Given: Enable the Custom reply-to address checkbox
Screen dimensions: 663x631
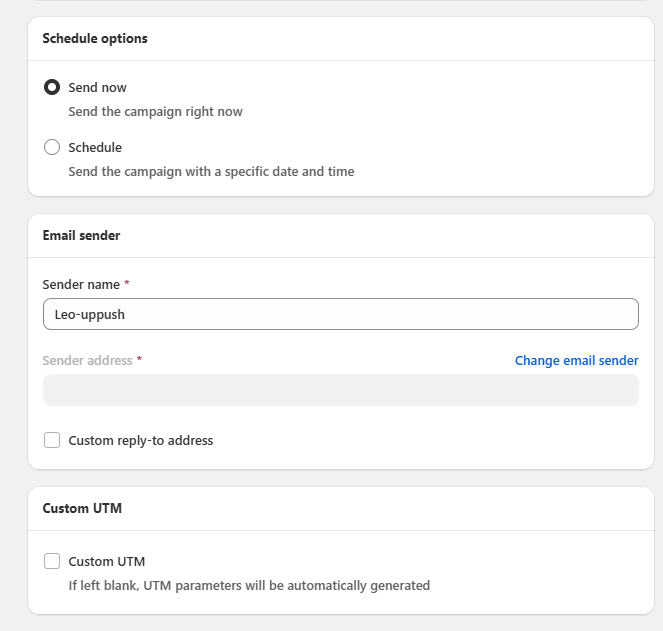Looking at the screenshot, I should [x=52, y=441].
